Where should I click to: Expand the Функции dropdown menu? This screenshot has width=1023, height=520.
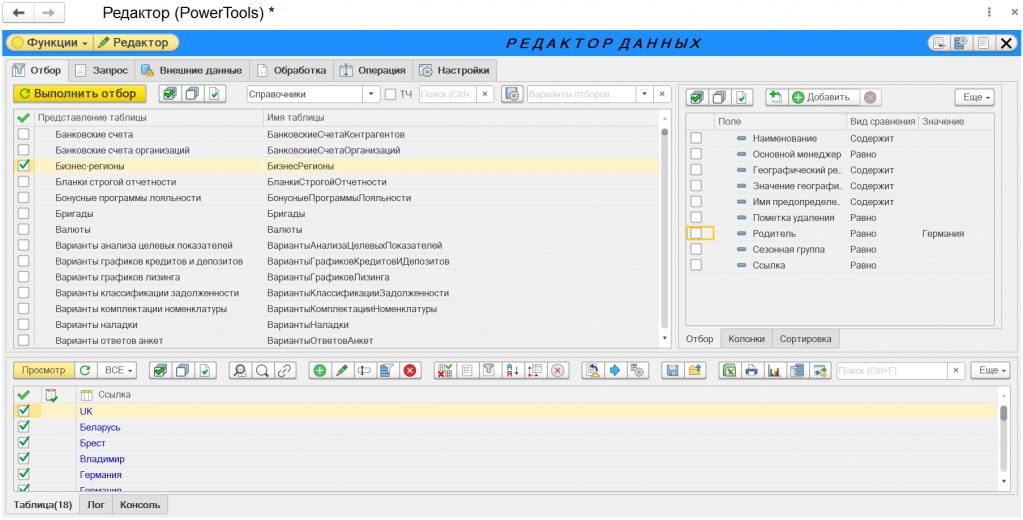click(x=50, y=43)
